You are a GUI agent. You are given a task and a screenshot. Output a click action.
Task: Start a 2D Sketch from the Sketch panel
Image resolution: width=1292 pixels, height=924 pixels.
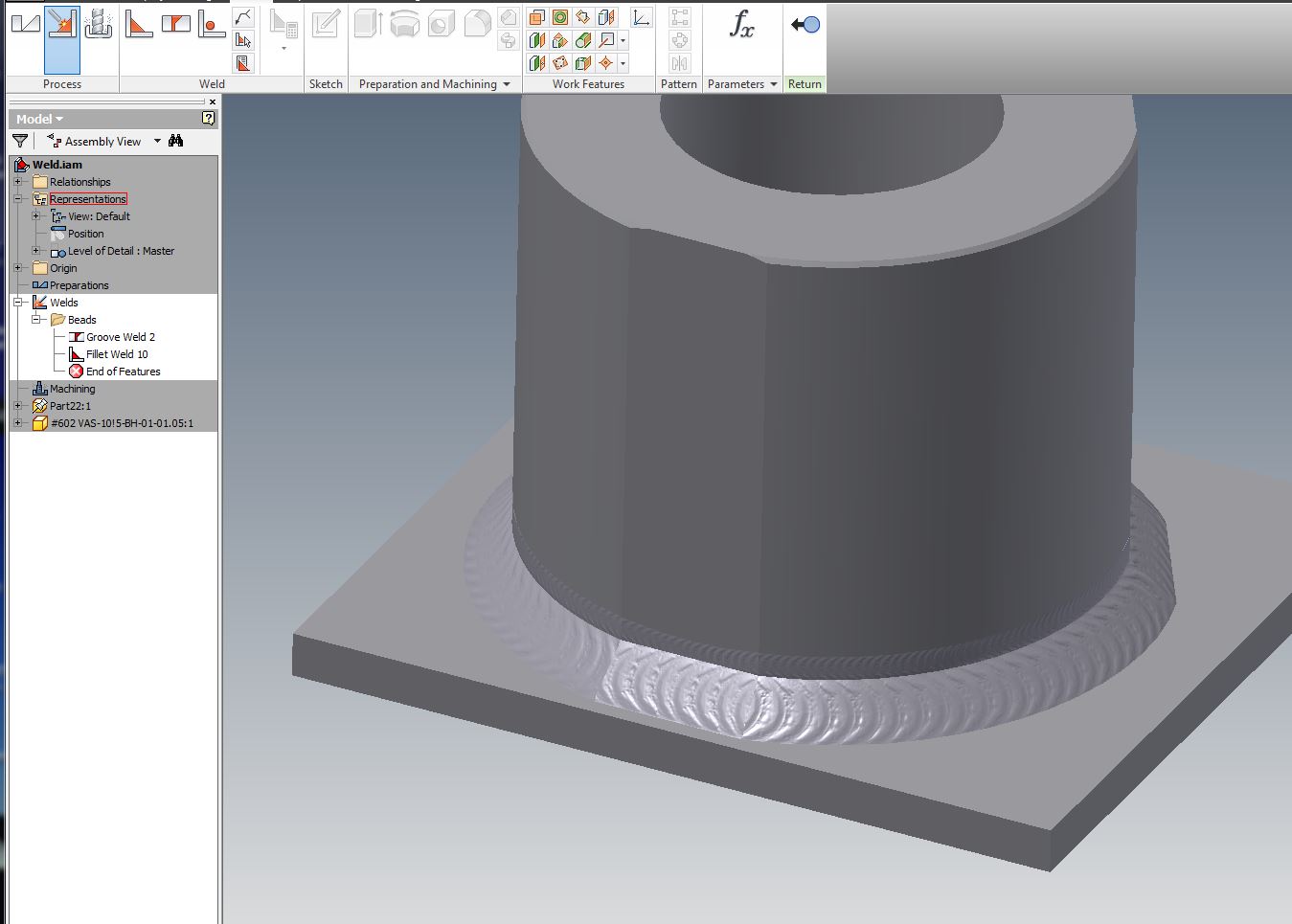[326, 24]
